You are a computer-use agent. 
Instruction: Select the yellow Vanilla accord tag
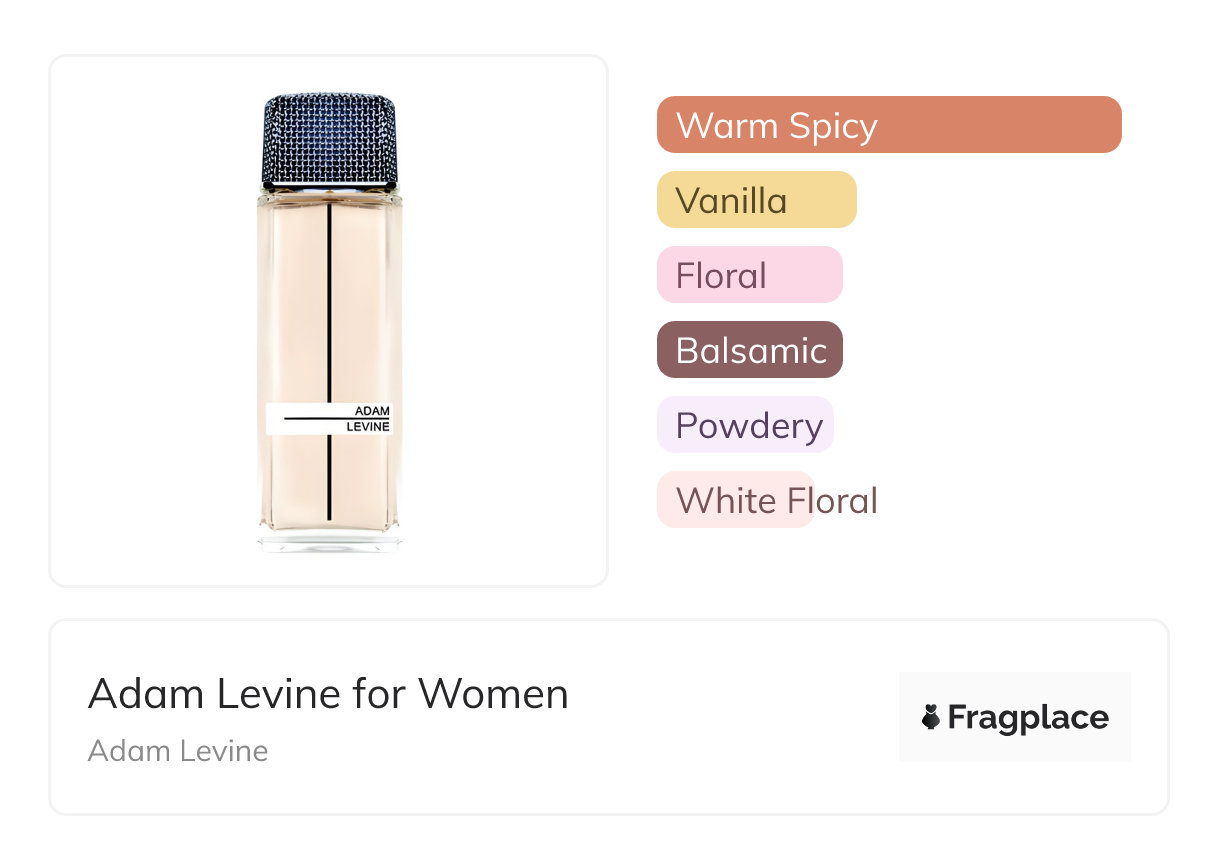756,200
